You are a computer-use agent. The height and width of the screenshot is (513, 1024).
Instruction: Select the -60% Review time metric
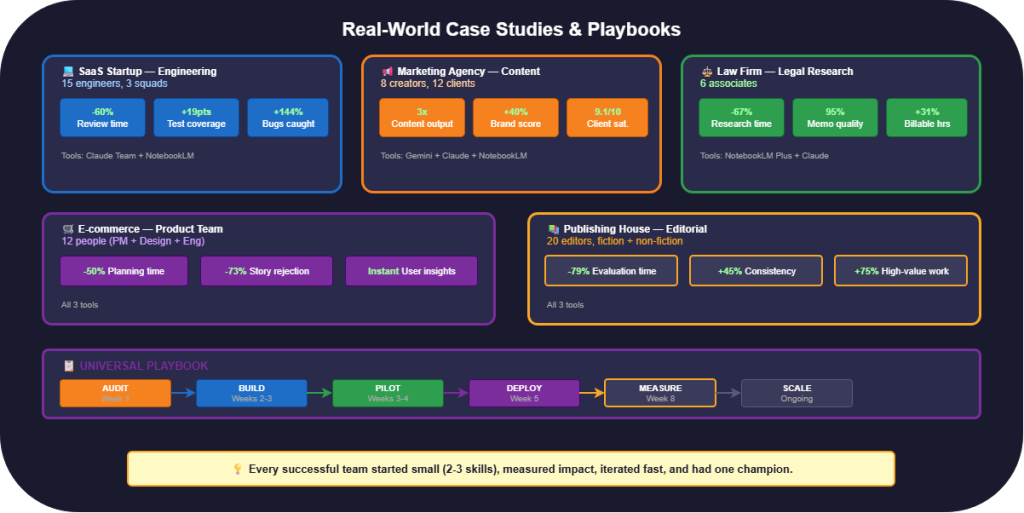[103, 117]
